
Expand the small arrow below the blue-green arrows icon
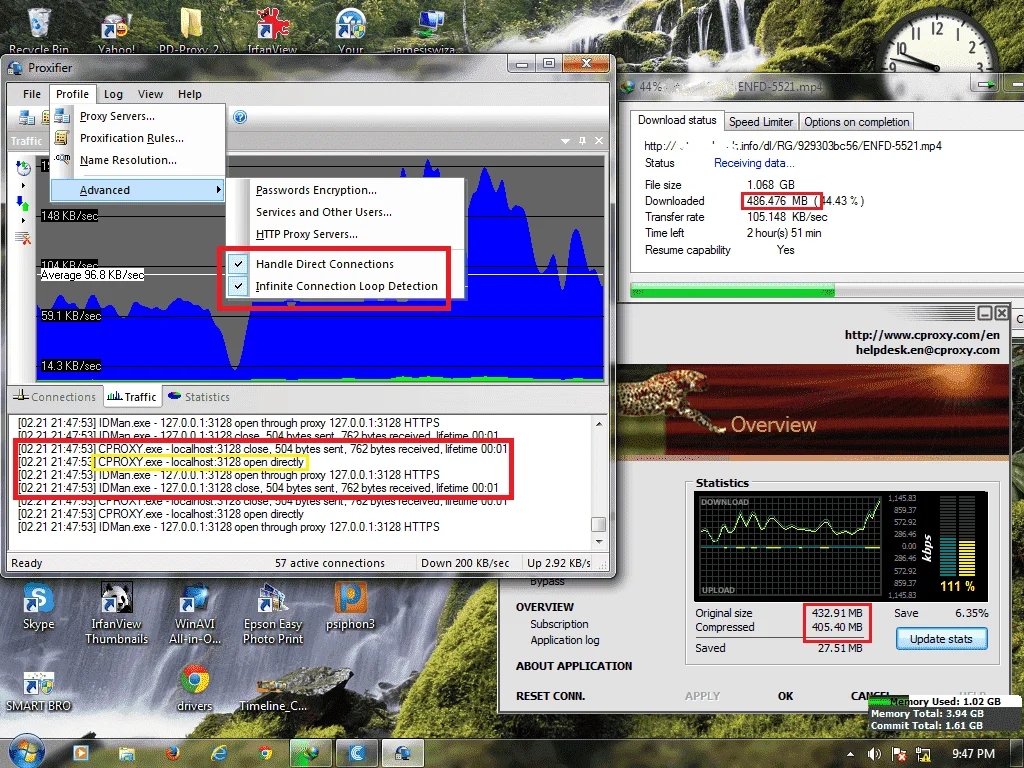point(23,221)
